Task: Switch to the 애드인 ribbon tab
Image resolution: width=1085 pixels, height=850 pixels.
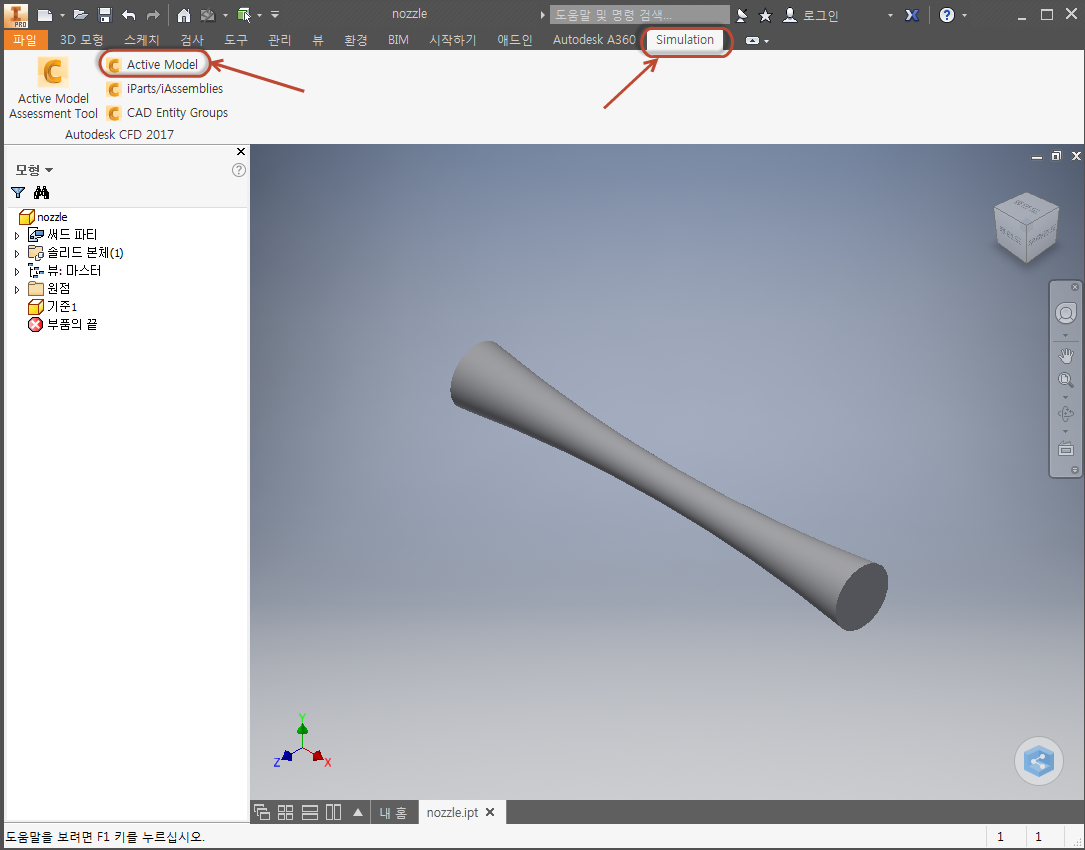Action: (515, 39)
